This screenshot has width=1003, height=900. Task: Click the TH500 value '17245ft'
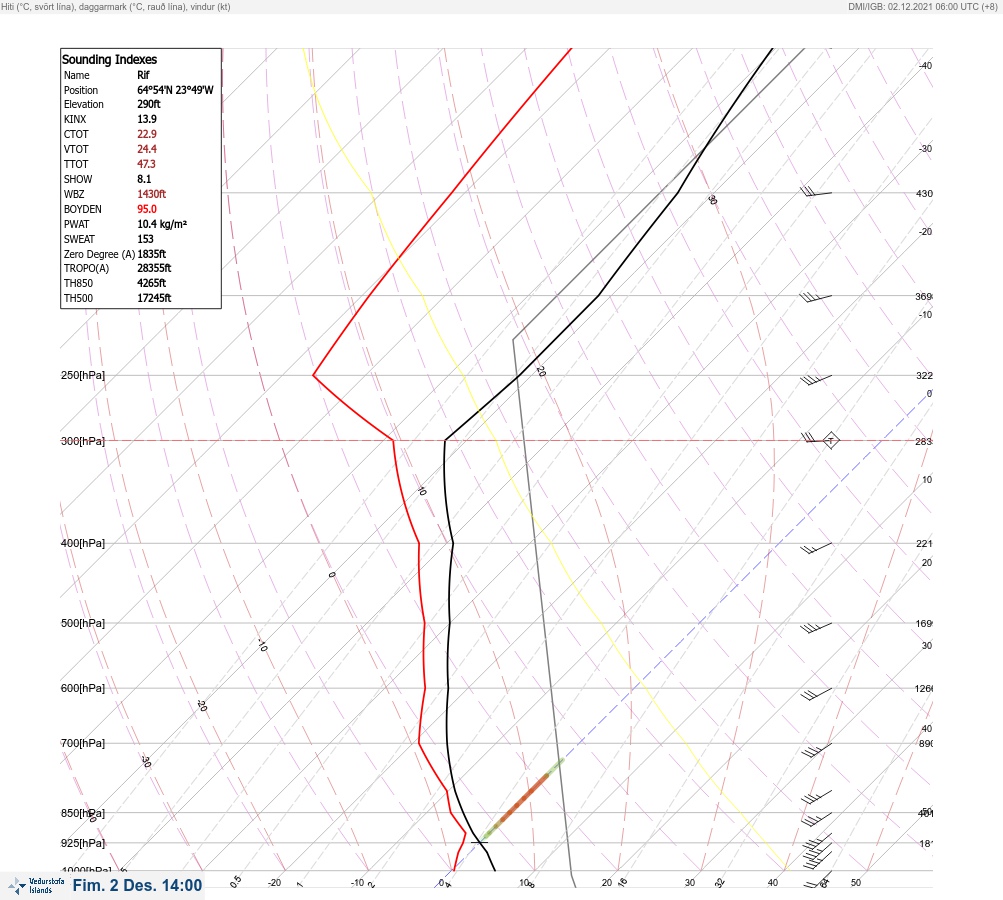(x=154, y=298)
